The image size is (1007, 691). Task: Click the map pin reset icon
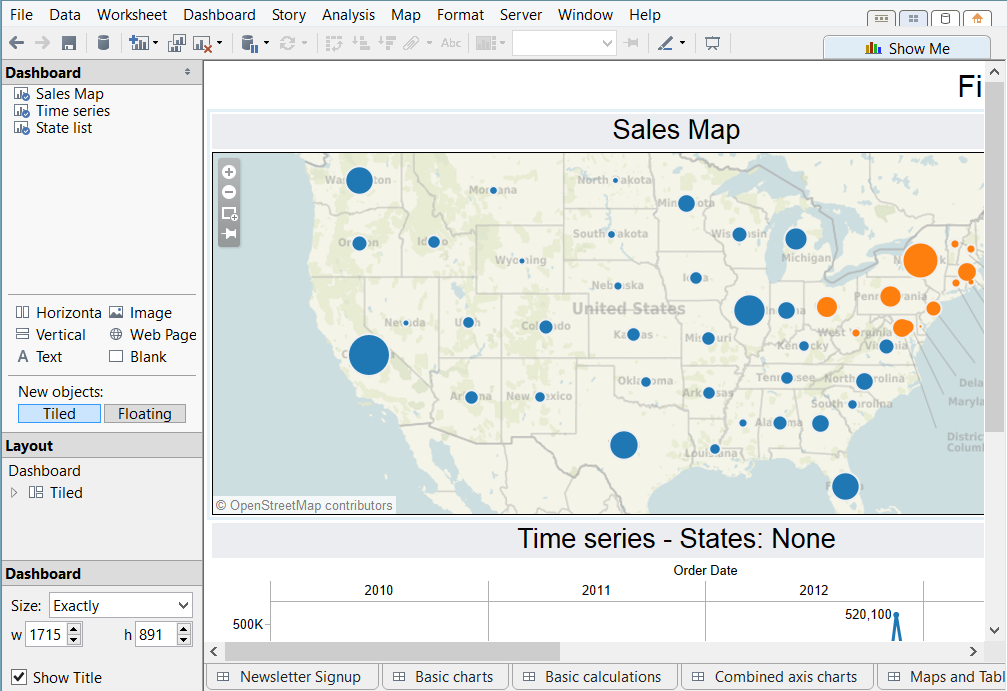click(229, 234)
